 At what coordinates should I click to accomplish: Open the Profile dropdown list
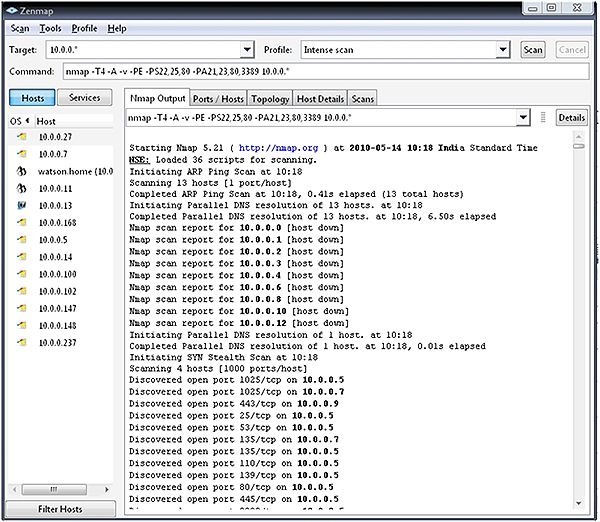503,50
